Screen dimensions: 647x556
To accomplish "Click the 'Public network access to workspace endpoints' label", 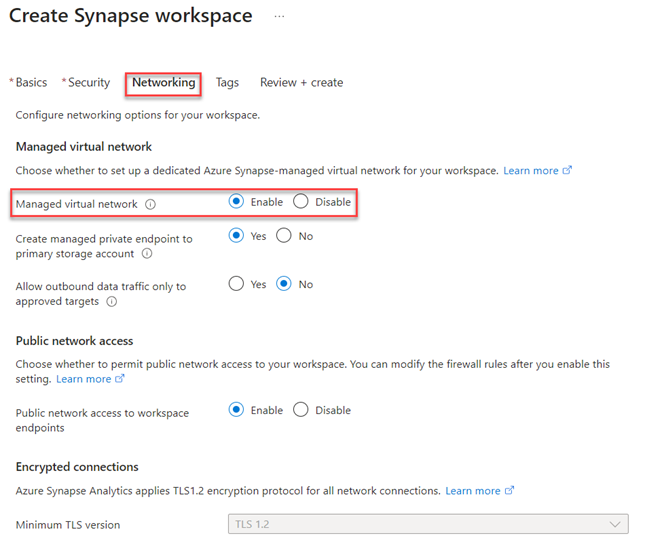I will [x=102, y=420].
